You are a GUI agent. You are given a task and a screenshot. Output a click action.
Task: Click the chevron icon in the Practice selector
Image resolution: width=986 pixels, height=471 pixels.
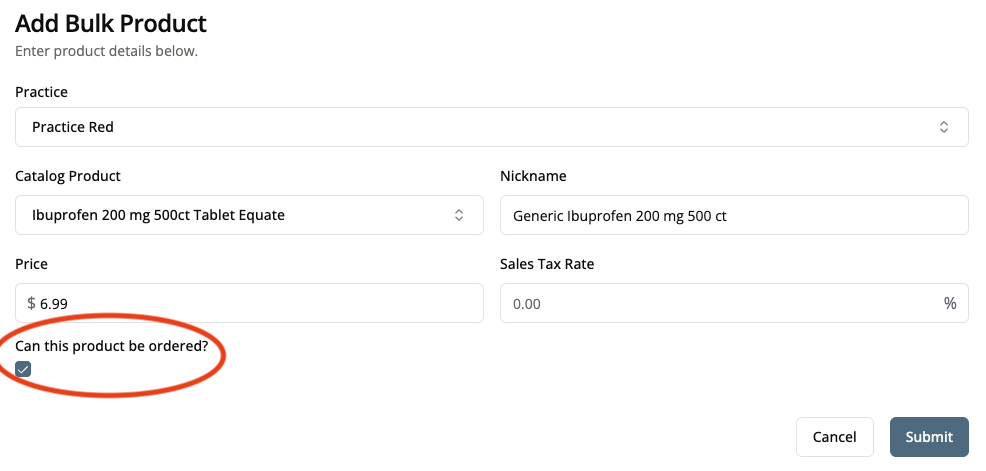pos(943,127)
